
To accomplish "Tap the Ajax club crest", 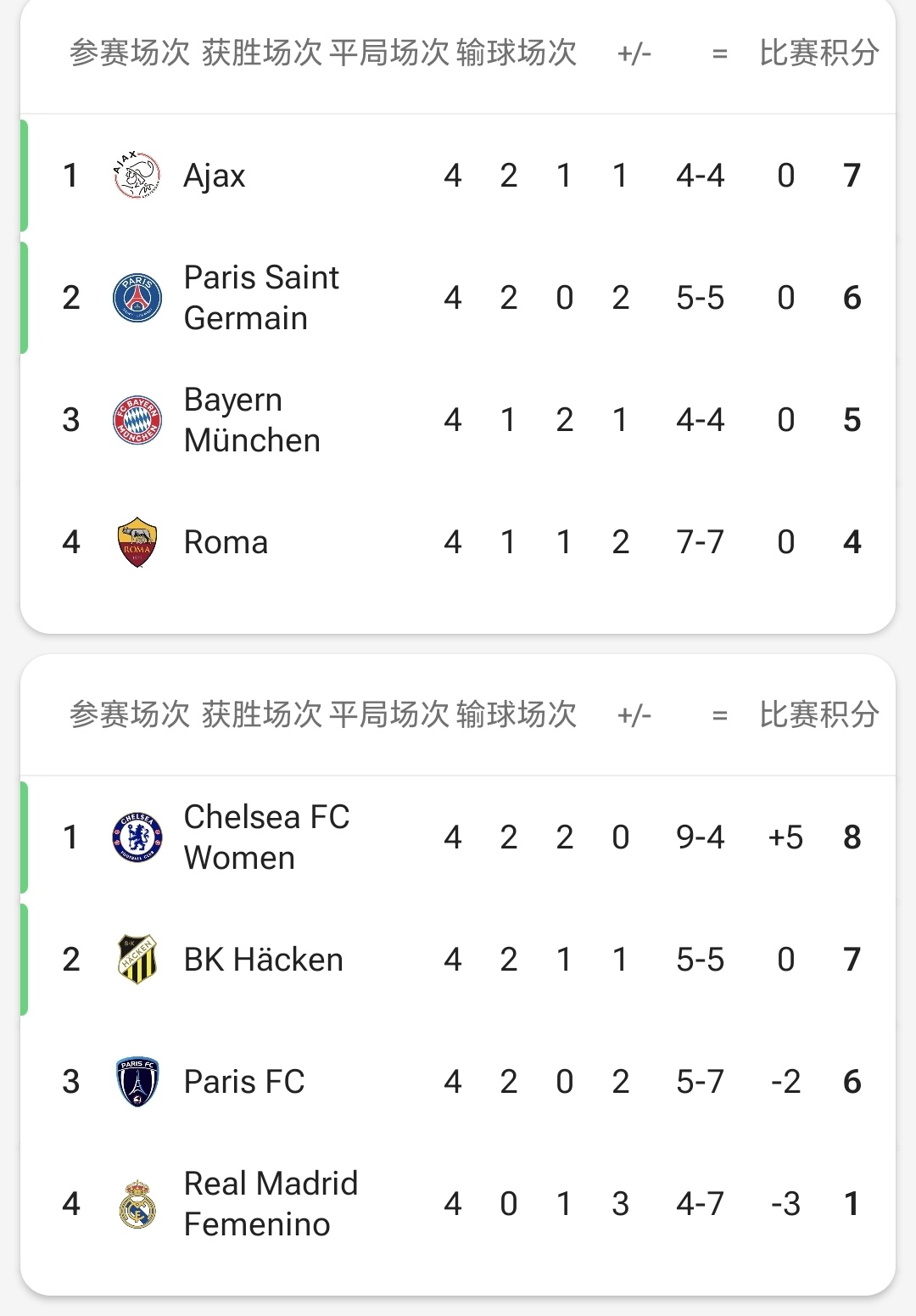I will tap(137, 176).
